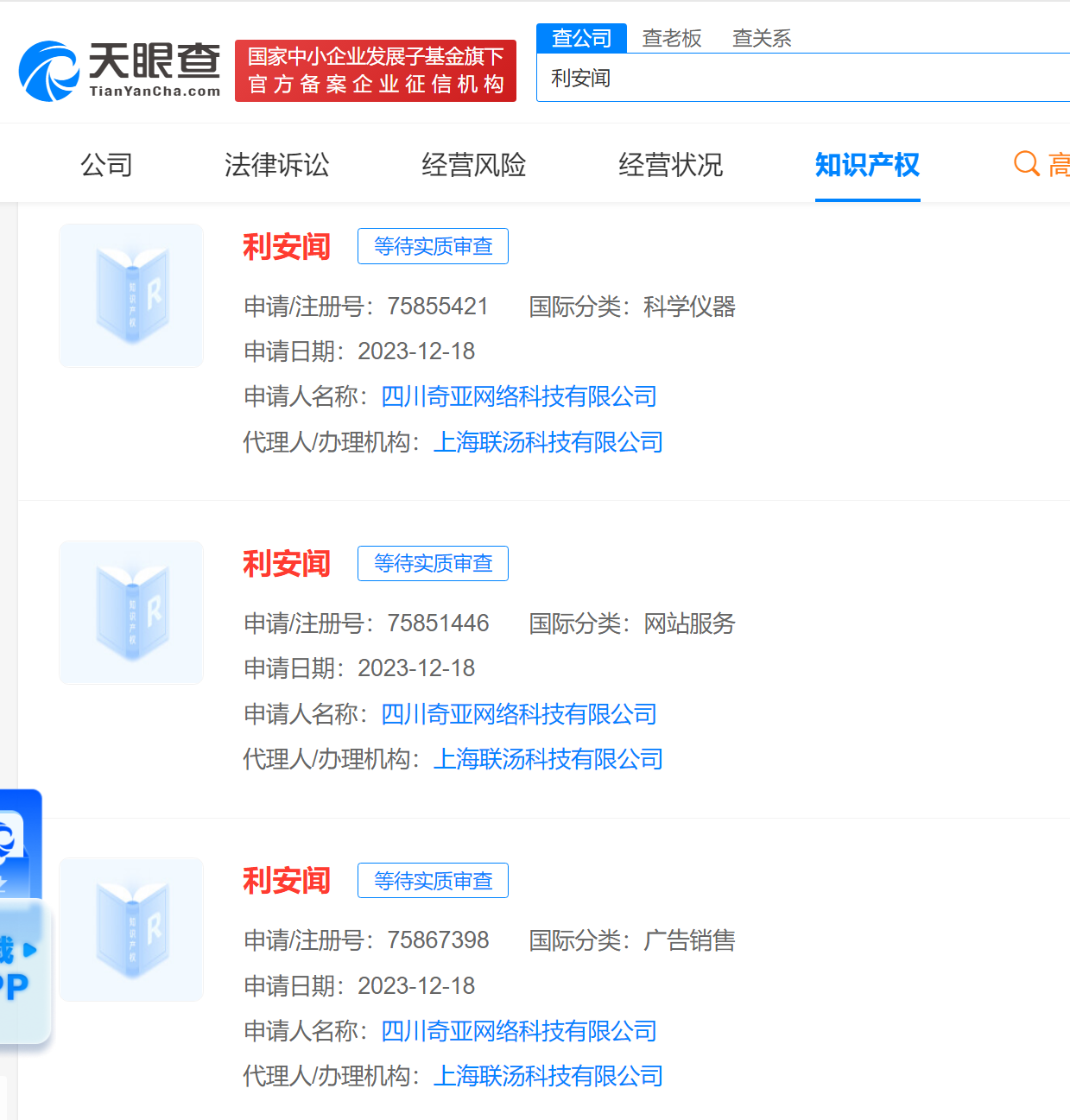Open agent 上海联汤科技有限公司 in 75867398 entry
This screenshot has width=1070, height=1120.
point(548,1076)
